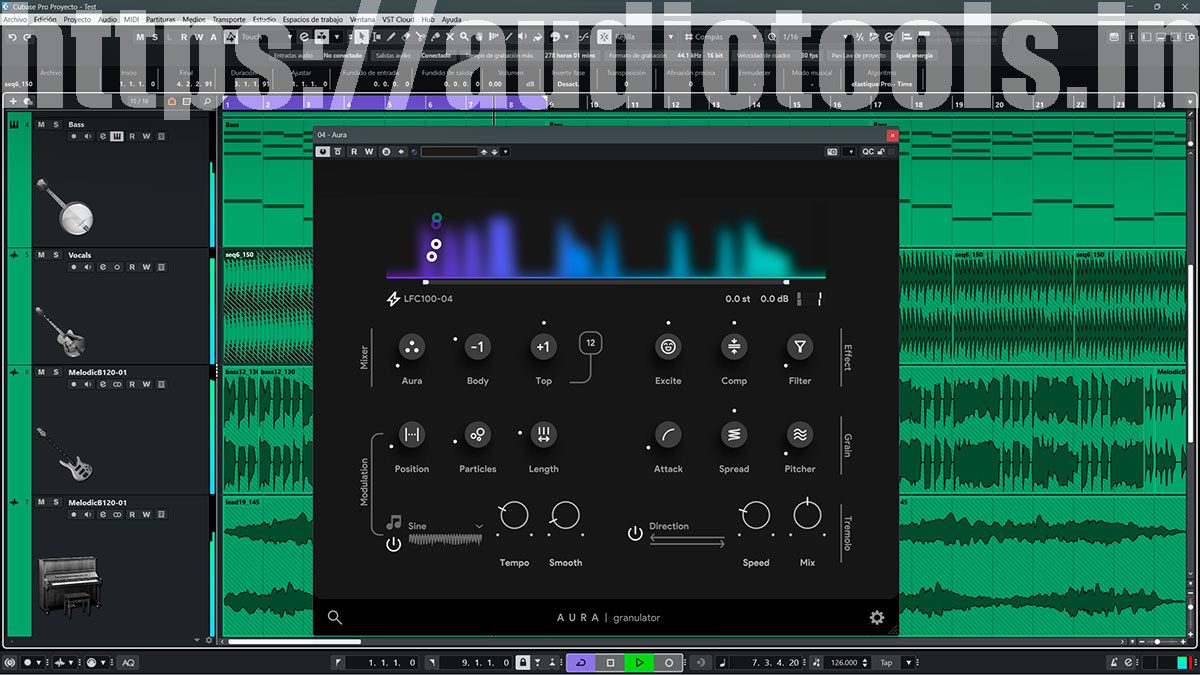Open the Tap tempo dropdown arrow
The height and width of the screenshot is (675, 1200).
tap(909, 662)
